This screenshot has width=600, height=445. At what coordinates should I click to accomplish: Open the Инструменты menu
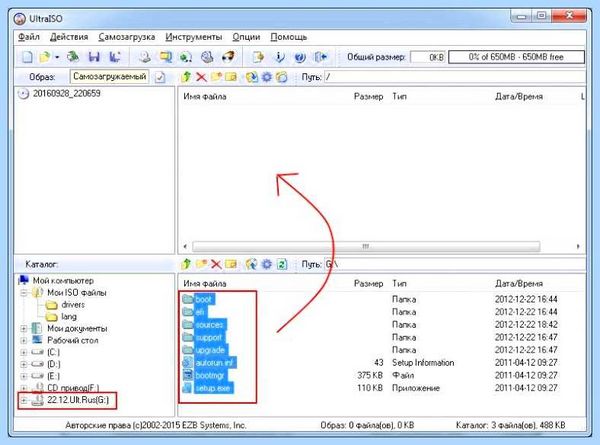click(x=194, y=37)
